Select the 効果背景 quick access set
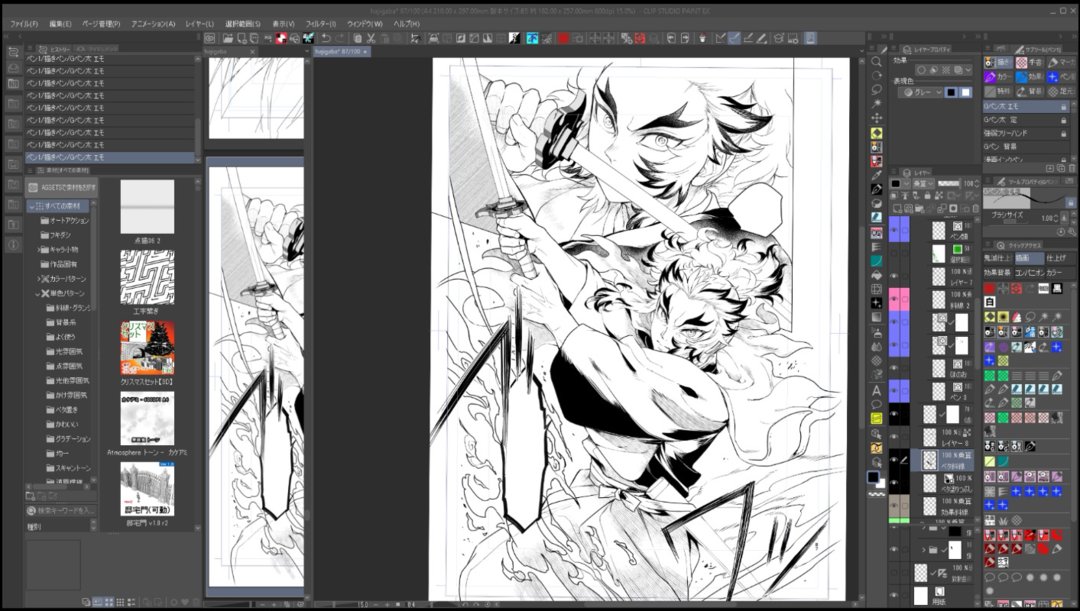1080x611 pixels. click(997, 272)
